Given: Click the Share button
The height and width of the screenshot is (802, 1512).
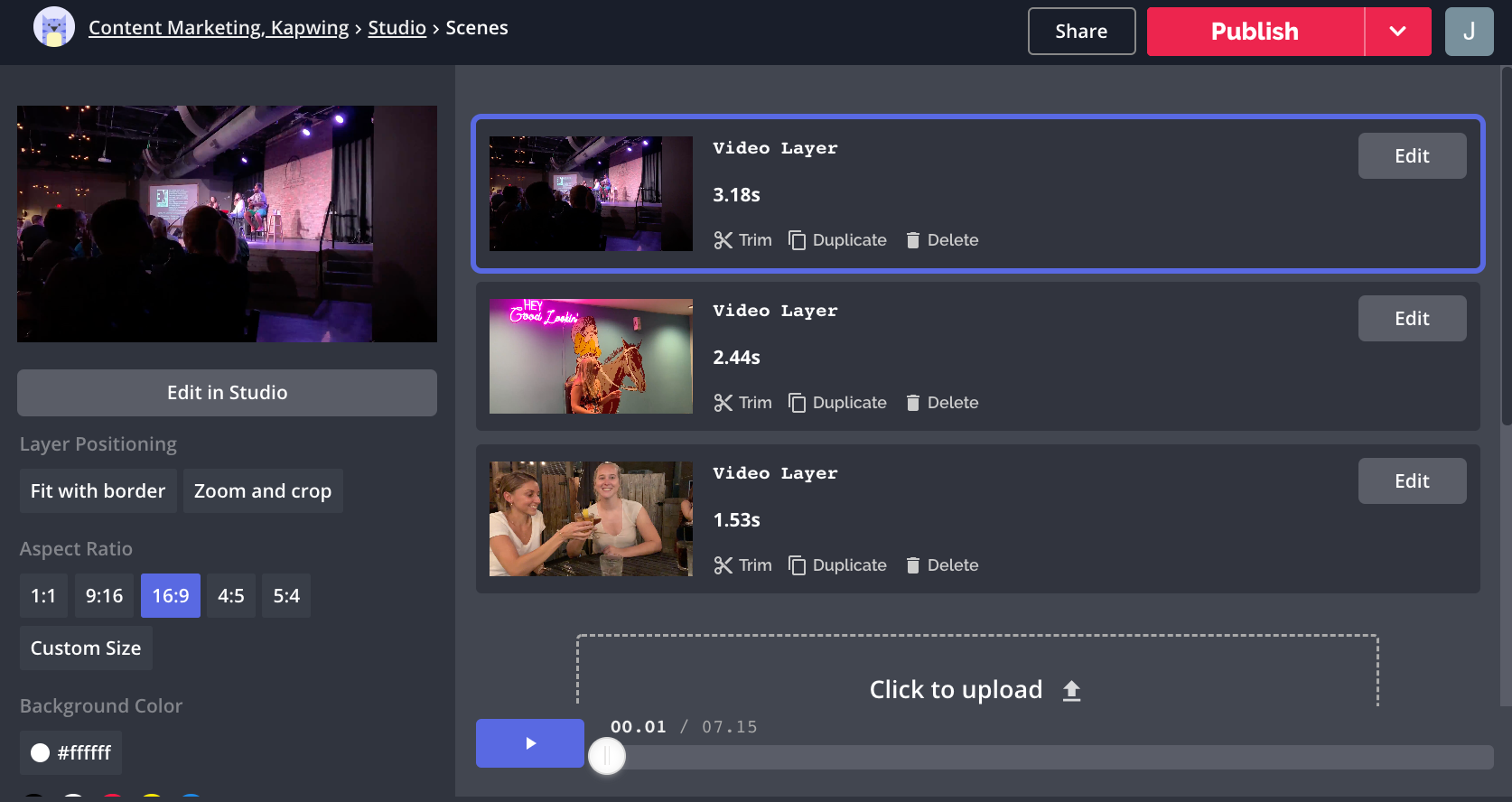Looking at the screenshot, I should [x=1081, y=32].
